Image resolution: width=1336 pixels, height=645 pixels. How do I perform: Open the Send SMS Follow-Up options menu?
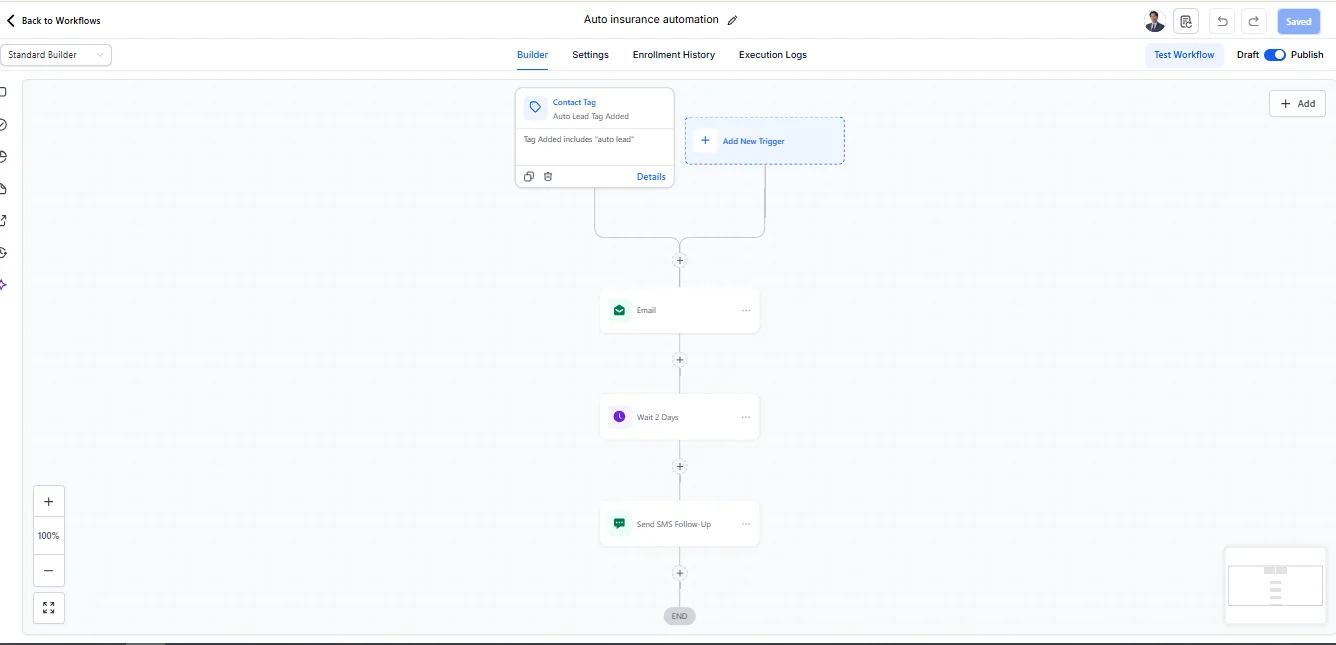click(746, 523)
